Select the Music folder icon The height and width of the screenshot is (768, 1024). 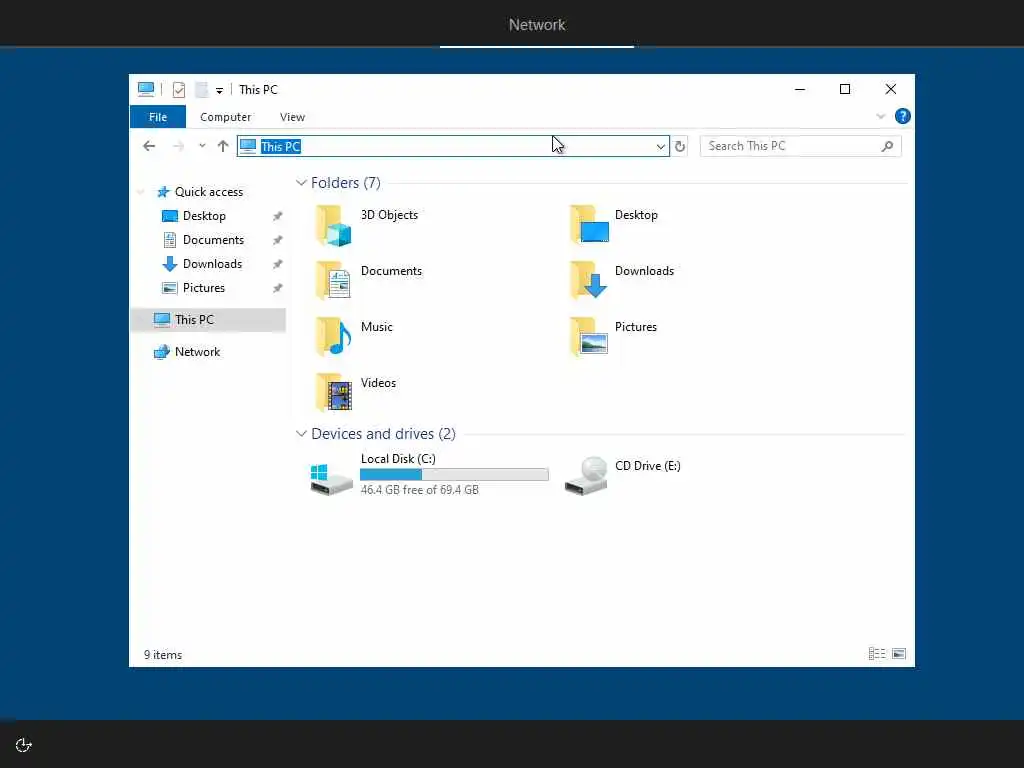tap(334, 336)
